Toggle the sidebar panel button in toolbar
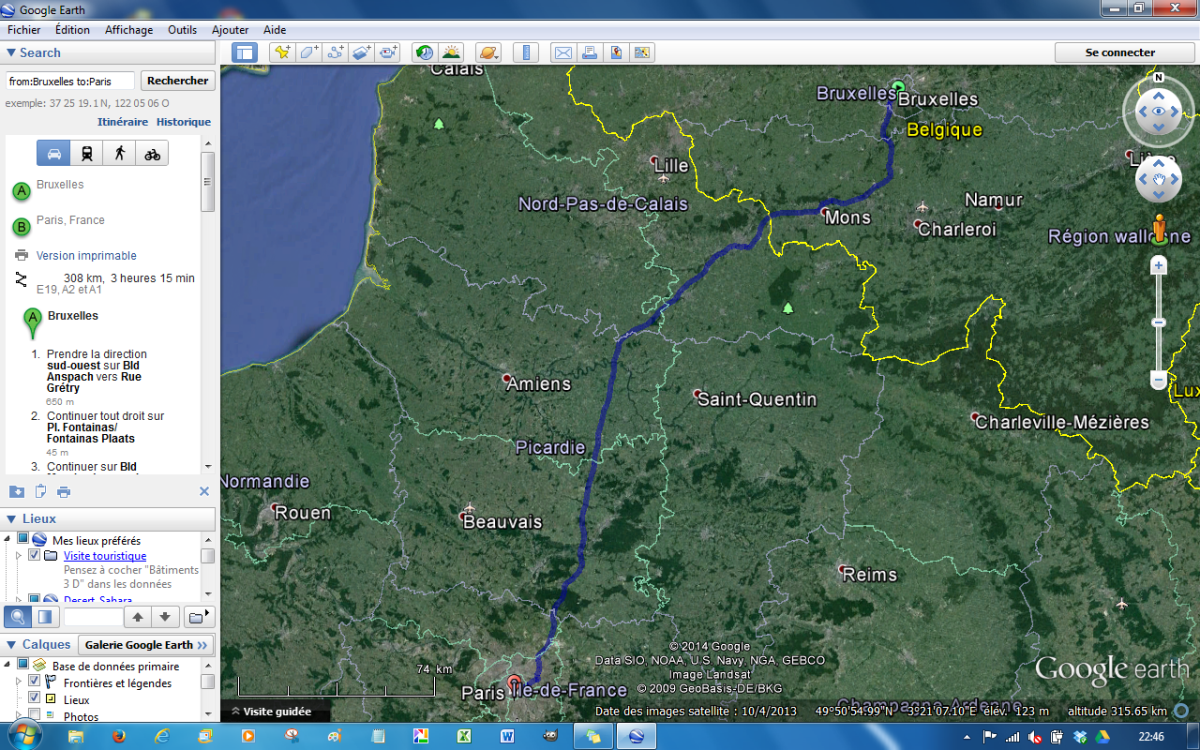The height and width of the screenshot is (750, 1200). 244,53
